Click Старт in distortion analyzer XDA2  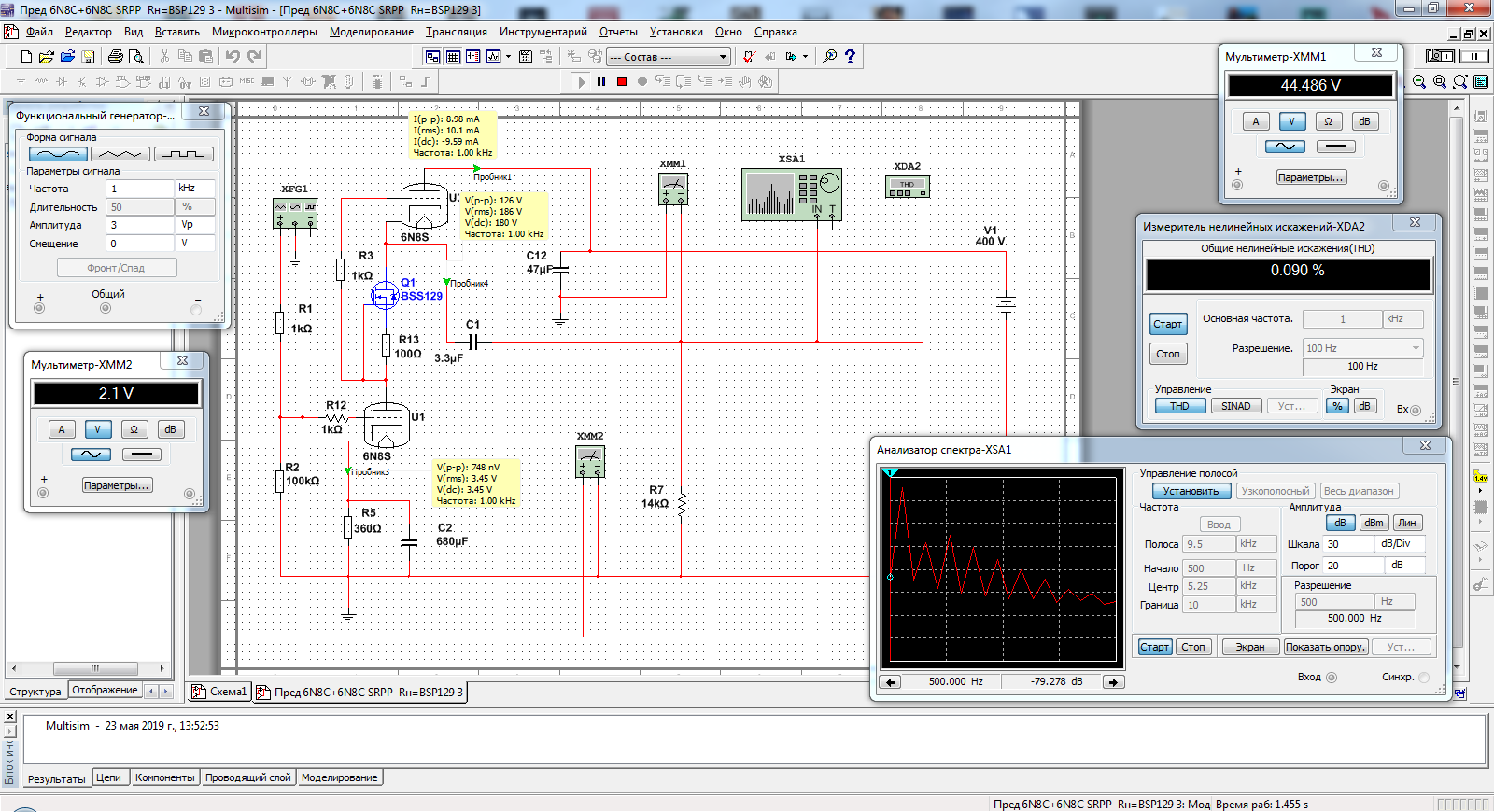pos(1168,324)
